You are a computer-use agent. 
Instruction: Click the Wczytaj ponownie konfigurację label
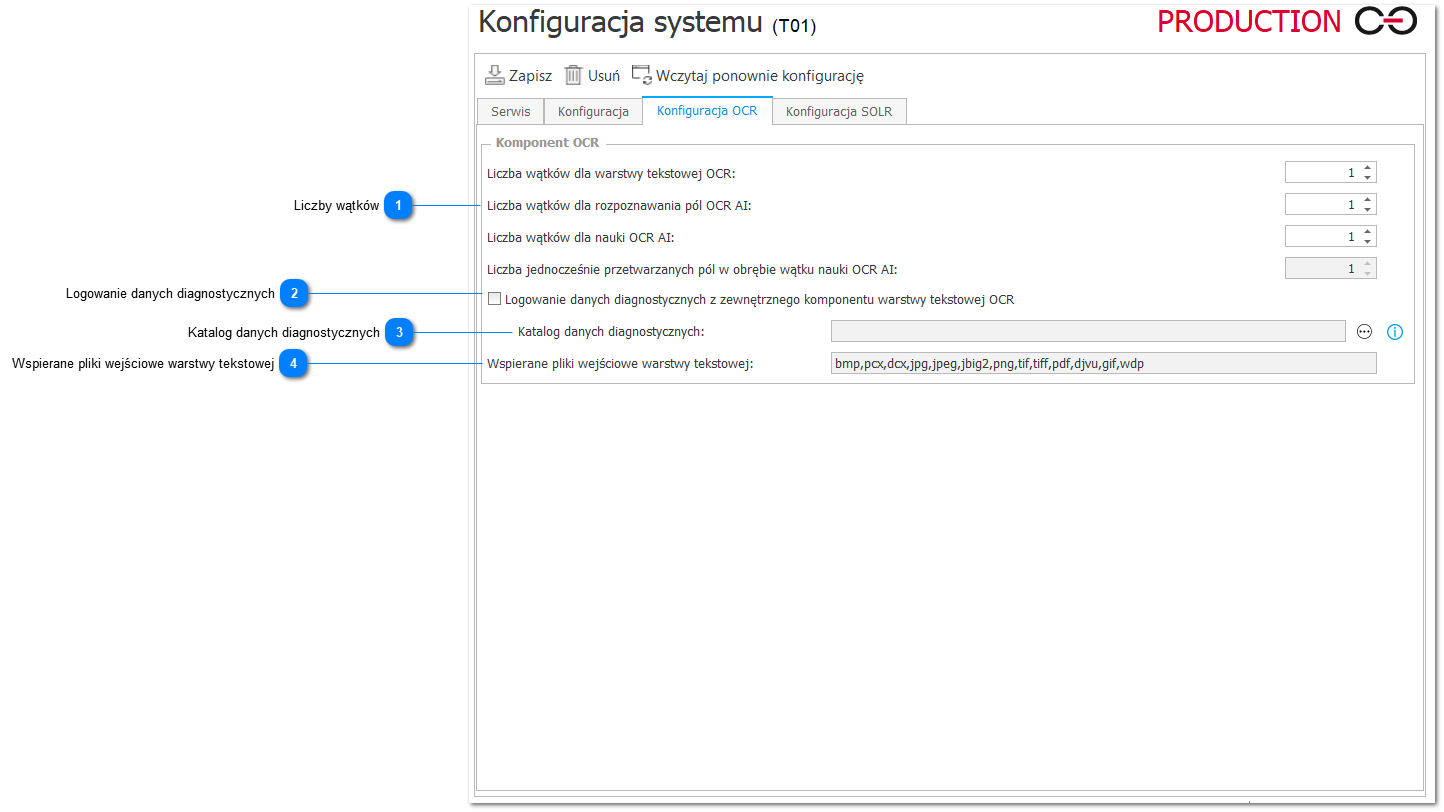(760, 75)
